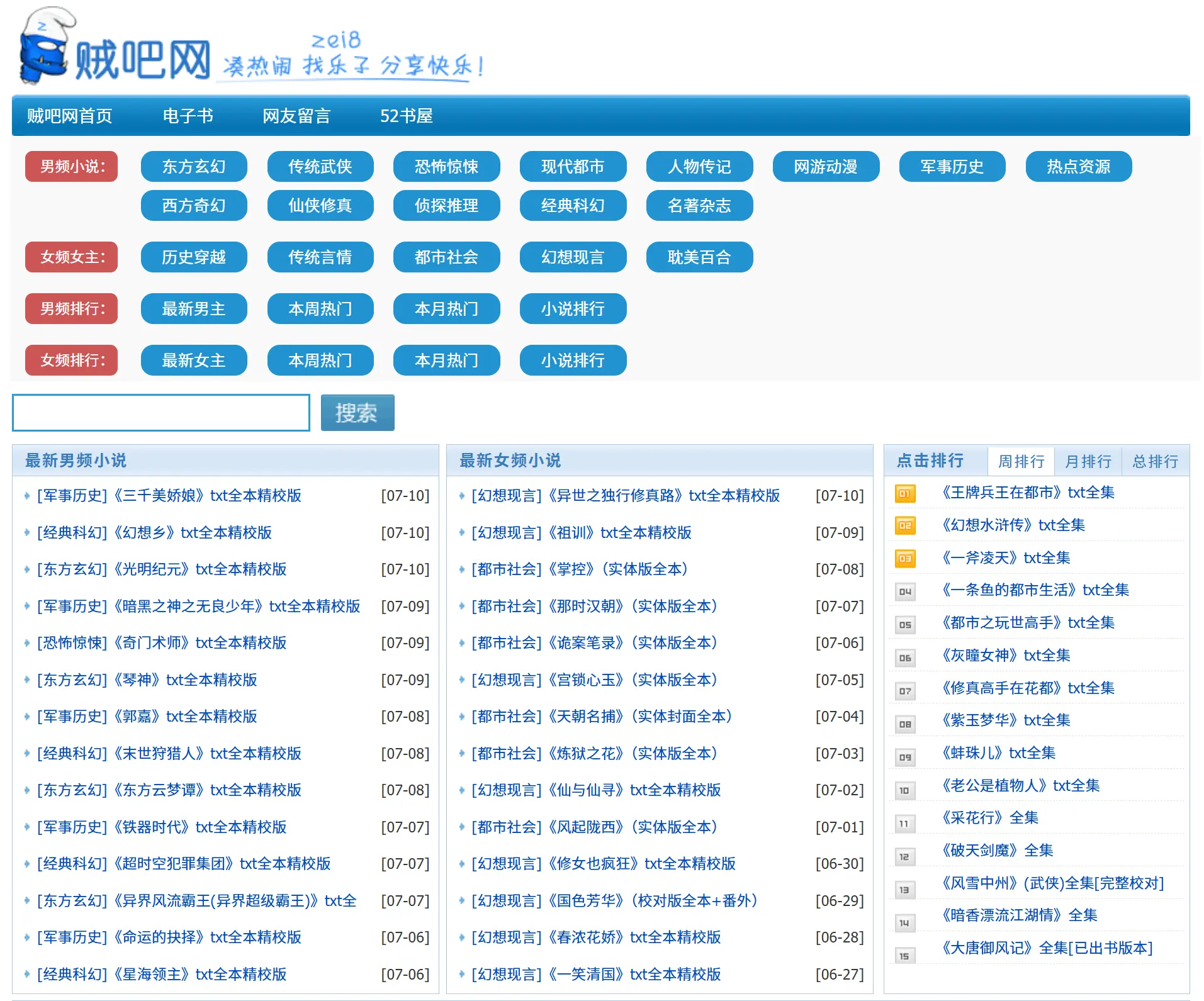Click the search input field

coord(159,412)
